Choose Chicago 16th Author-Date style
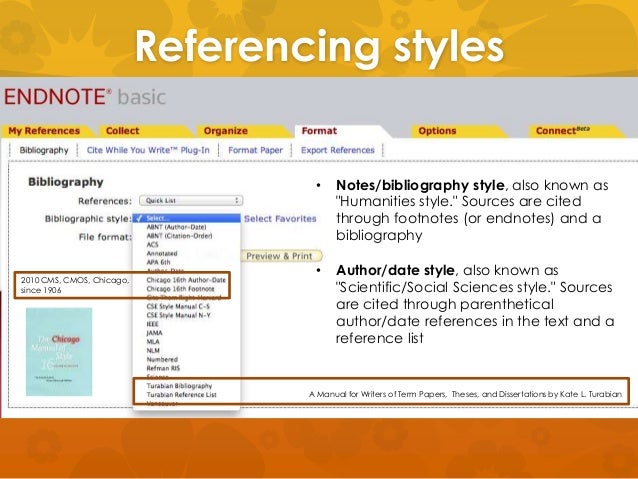The width and height of the screenshot is (638, 479). tap(186, 280)
